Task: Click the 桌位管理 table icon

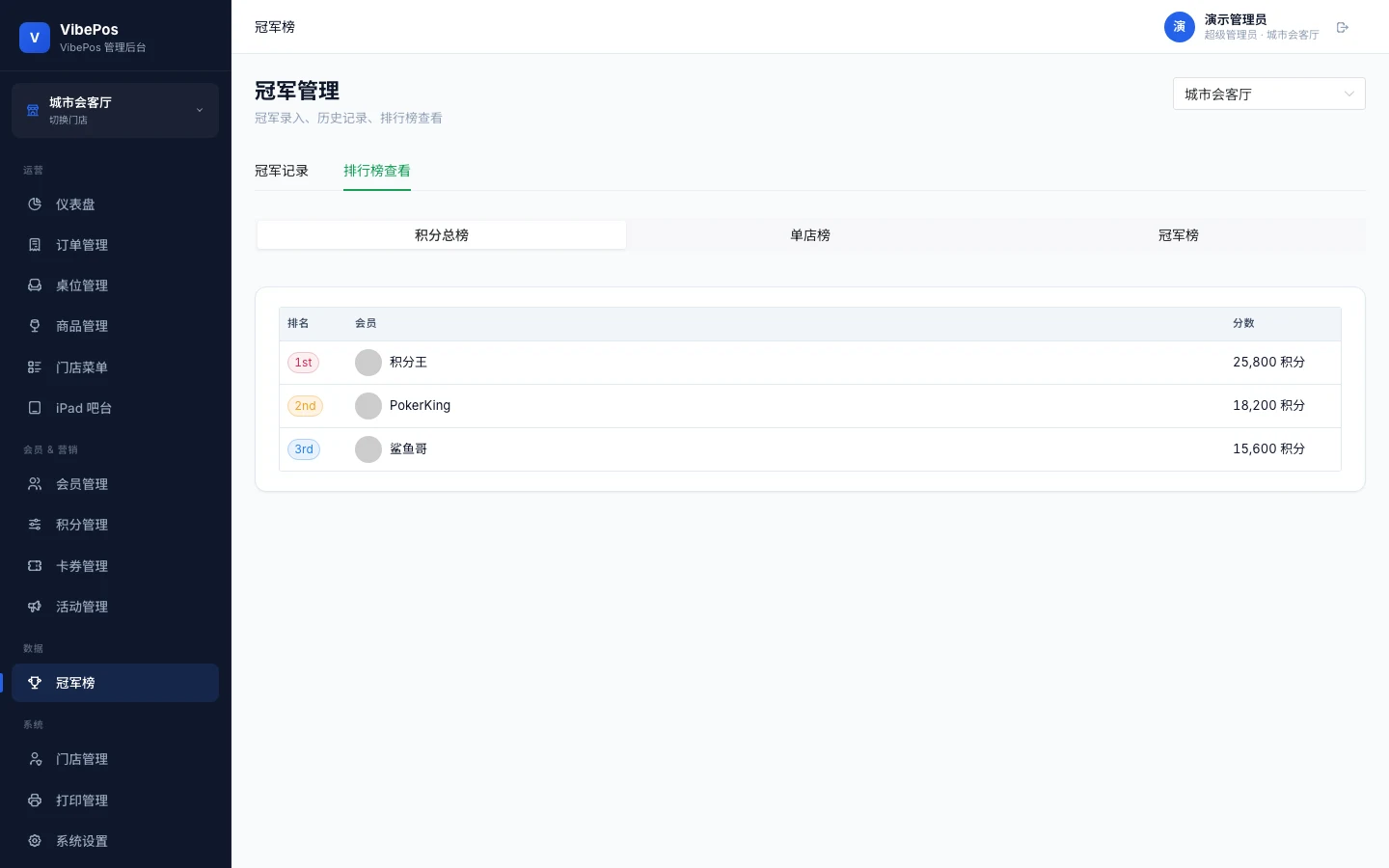Action: (35, 285)
